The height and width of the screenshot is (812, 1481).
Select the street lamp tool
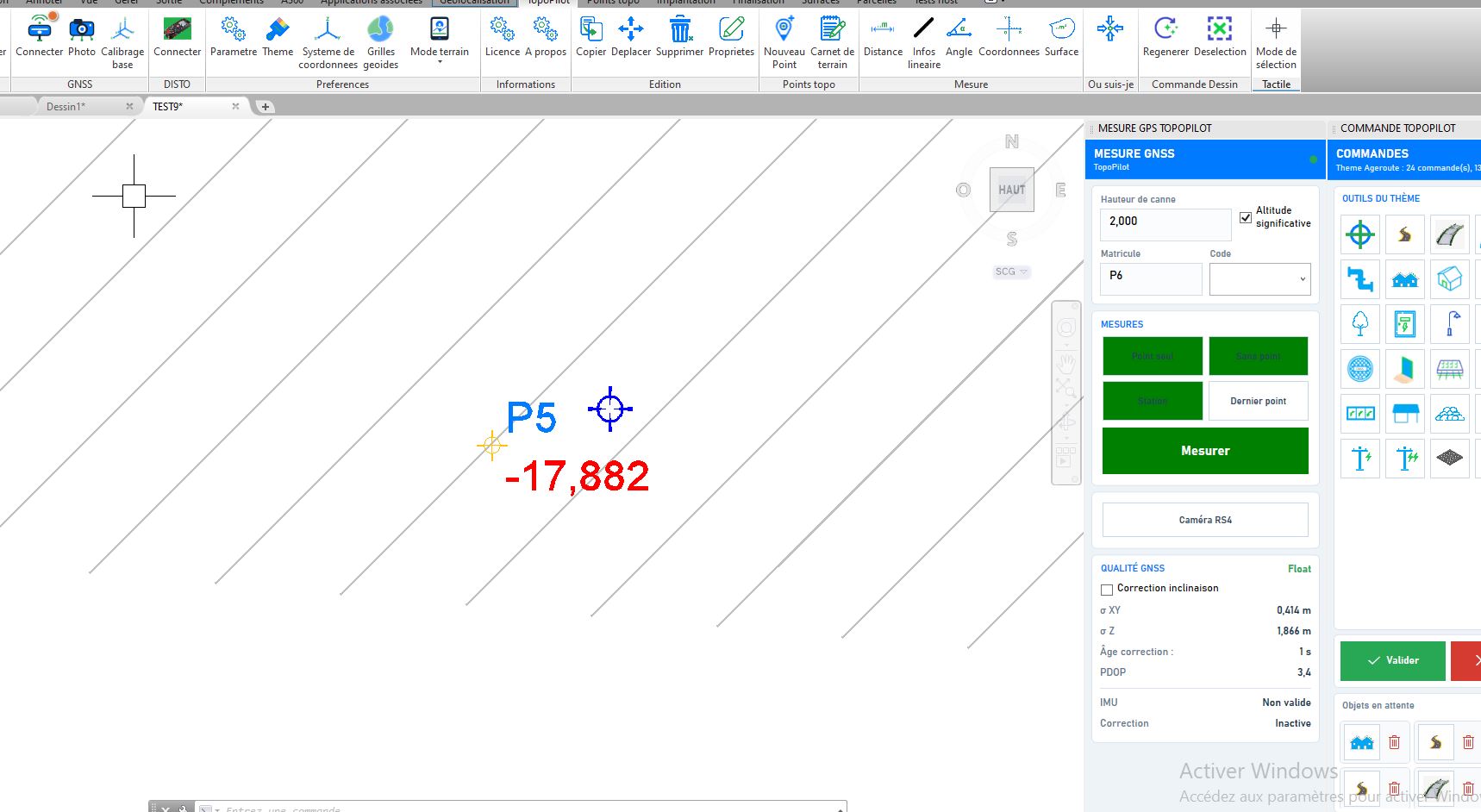coord(1450,324)
